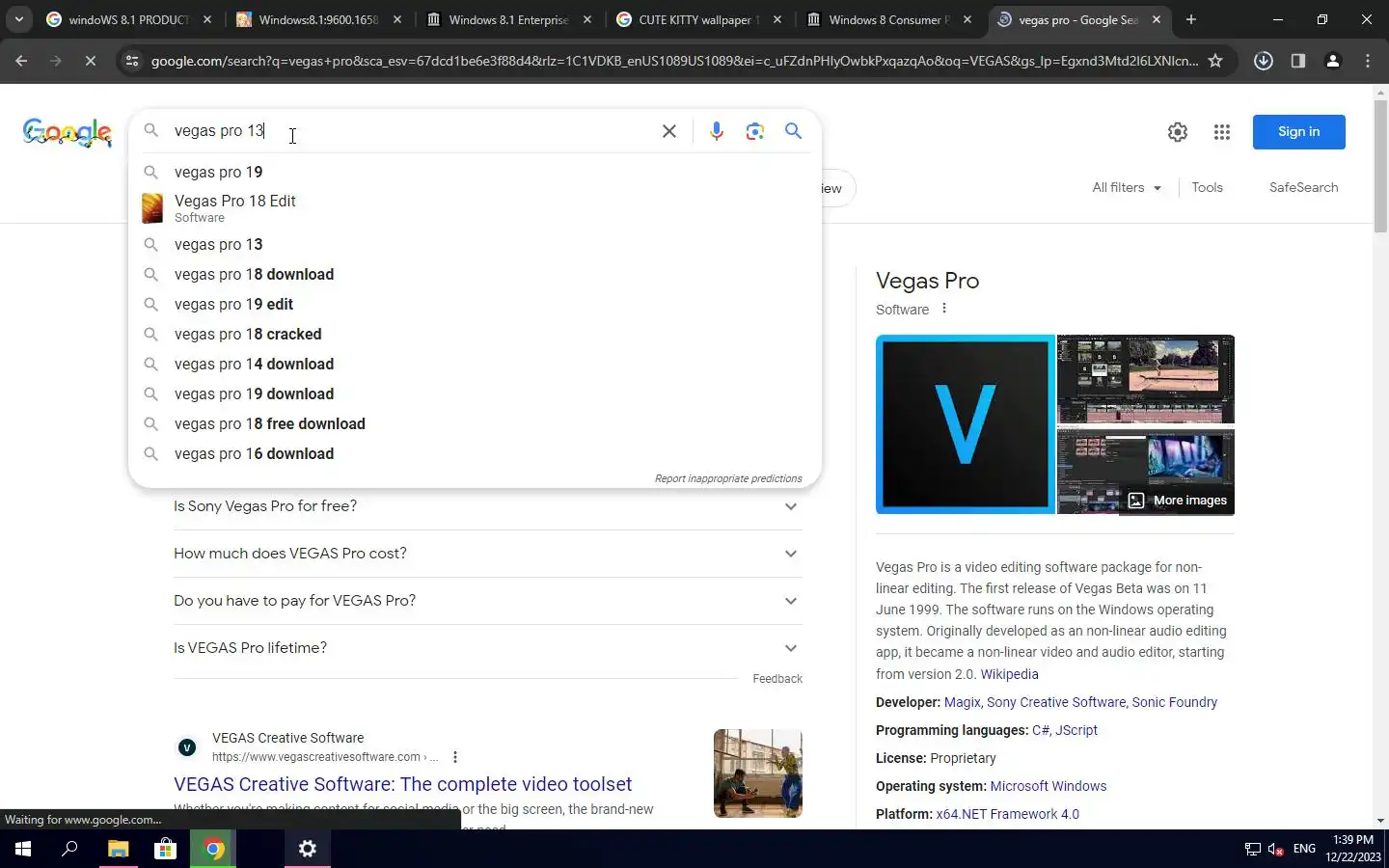Open the Tools search options
The width and height of the screenshot is (1389, 868).
[1207, 187]
